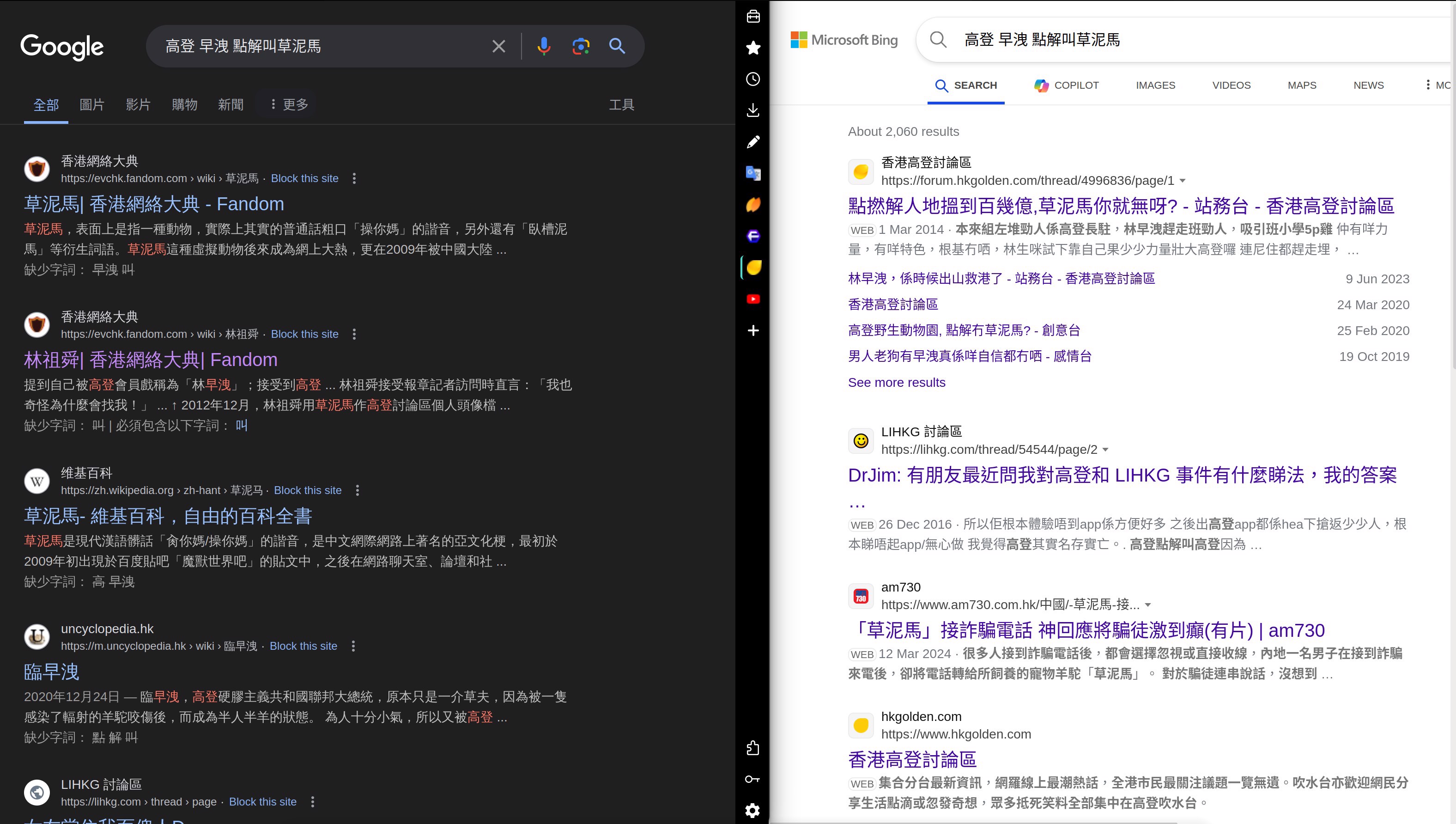Screen dimensions: 1456x824
Task: Open the blue hexagon F web panel
Action: click(753, 236)
